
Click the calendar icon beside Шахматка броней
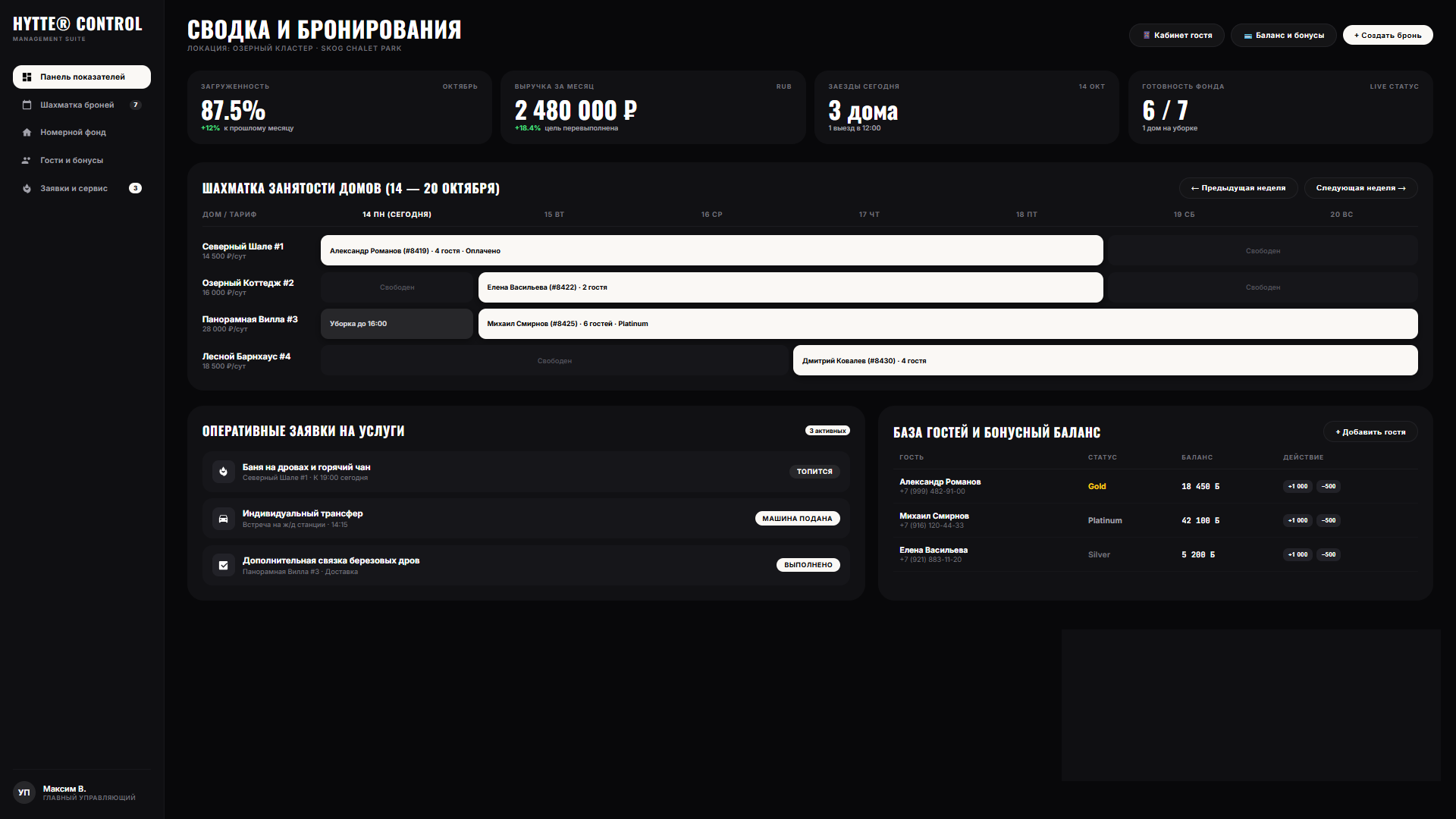tap(27, 105)
